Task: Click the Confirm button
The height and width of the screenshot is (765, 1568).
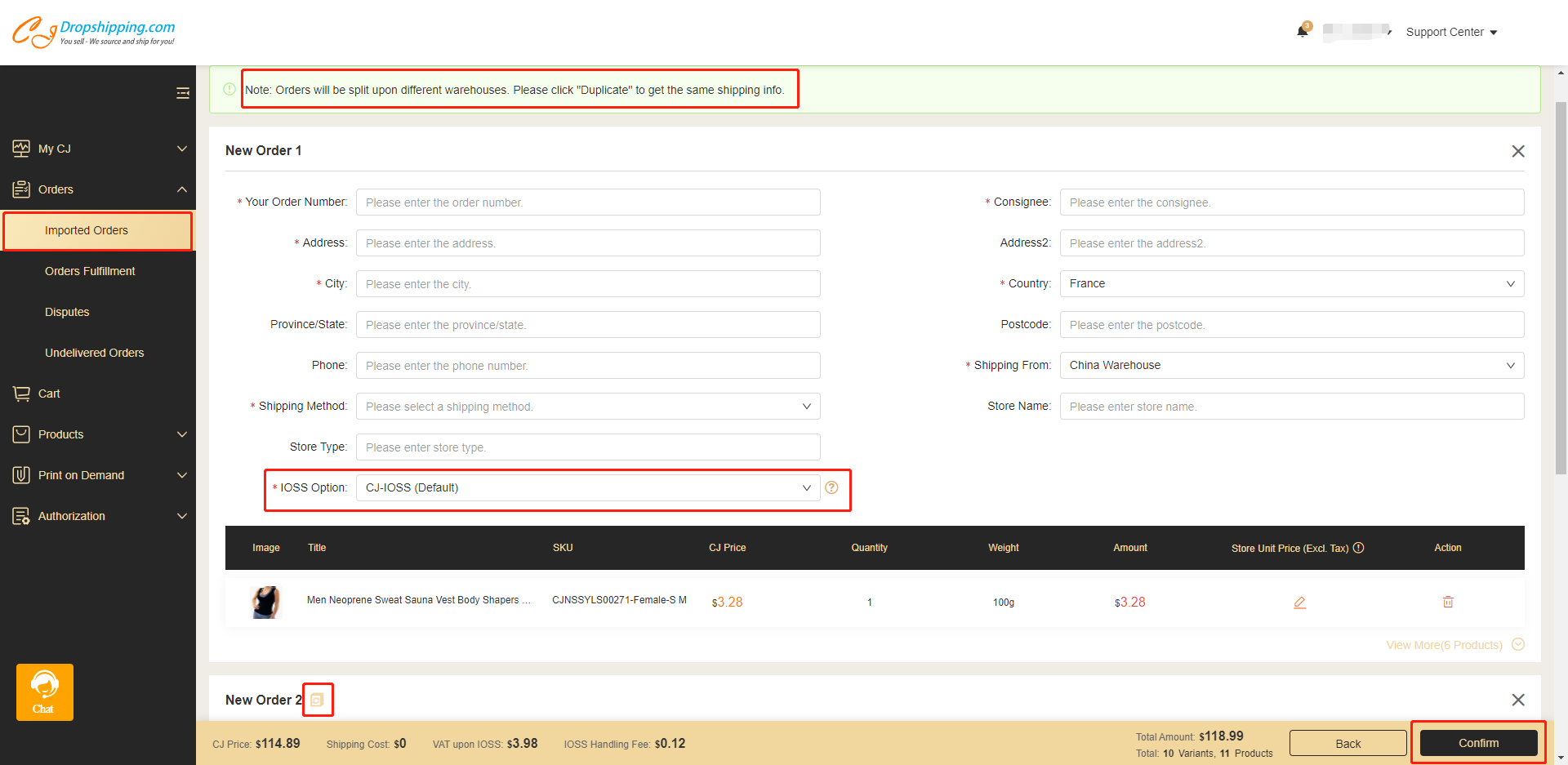Action: (x=1478, y=743)
